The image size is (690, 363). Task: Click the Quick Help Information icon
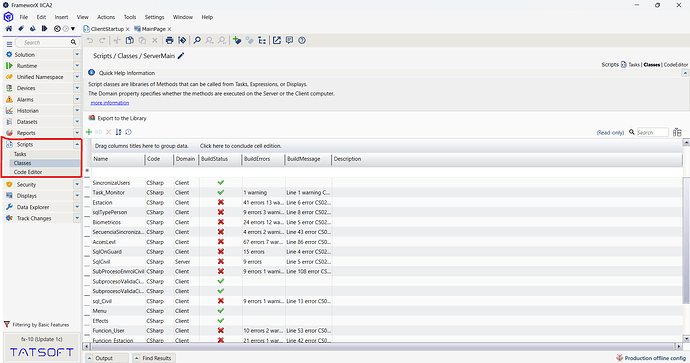[92, 73]
